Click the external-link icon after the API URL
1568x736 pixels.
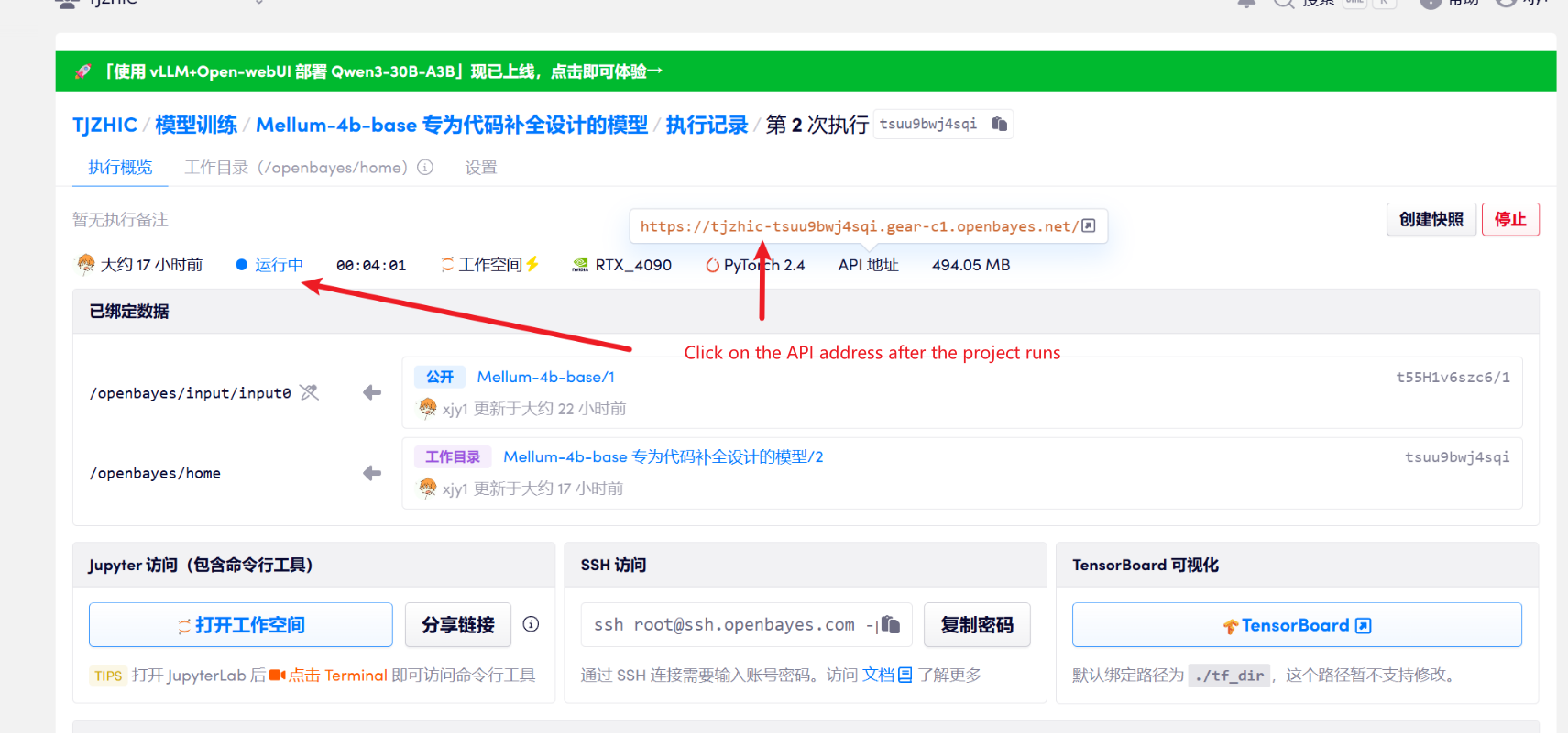click(x=1089, y=225)
